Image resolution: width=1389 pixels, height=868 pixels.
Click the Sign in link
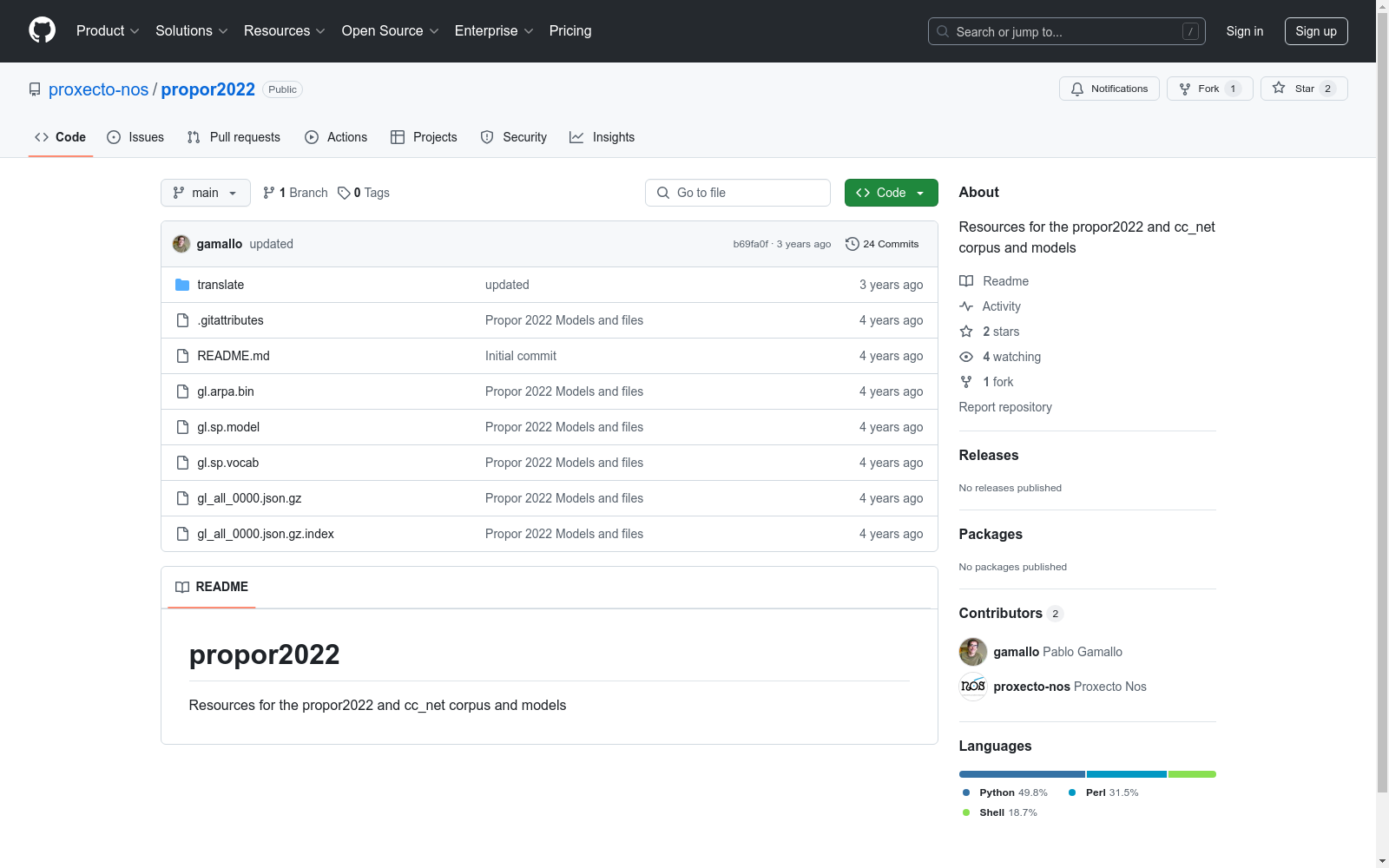1245,31
